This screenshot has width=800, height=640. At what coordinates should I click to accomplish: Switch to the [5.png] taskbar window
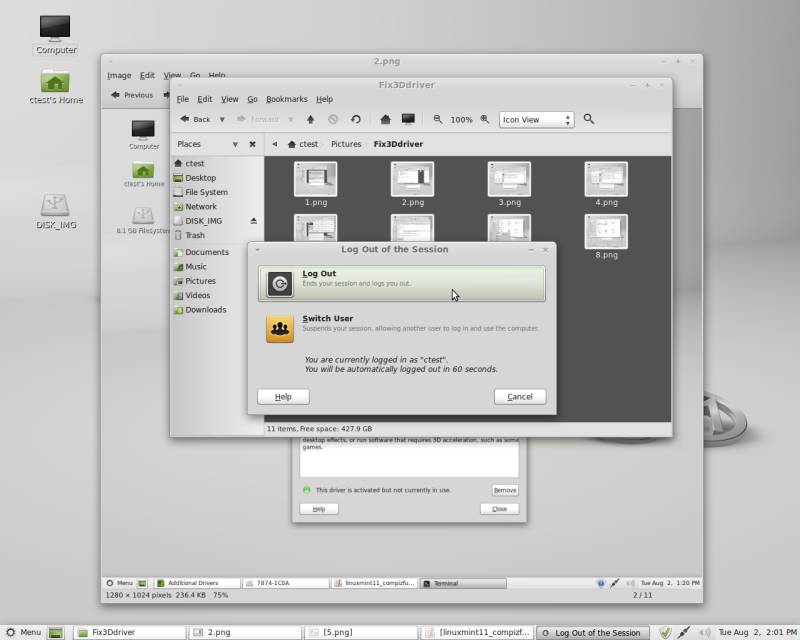(362, 633)
